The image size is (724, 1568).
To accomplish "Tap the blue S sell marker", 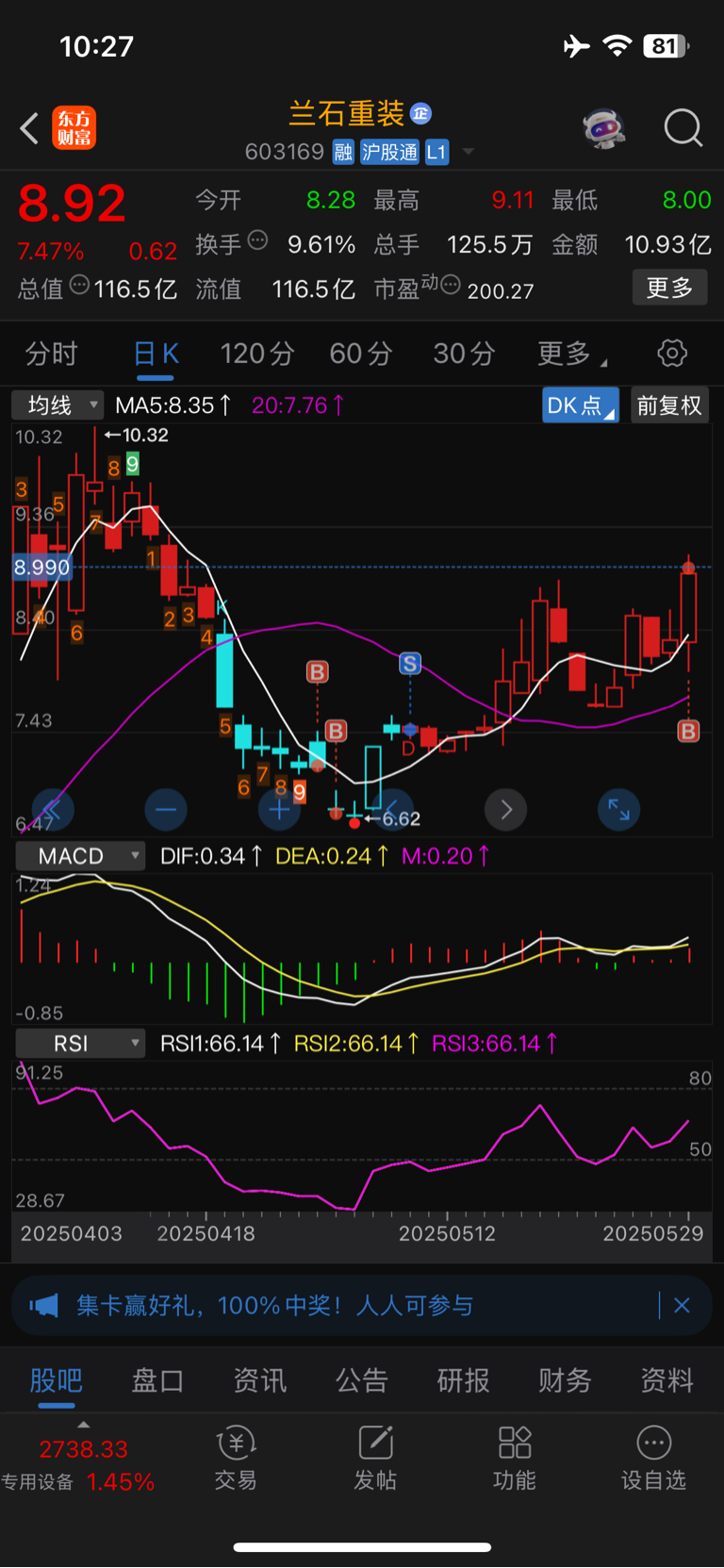I will pyautogui.click(x=409, y=664).
